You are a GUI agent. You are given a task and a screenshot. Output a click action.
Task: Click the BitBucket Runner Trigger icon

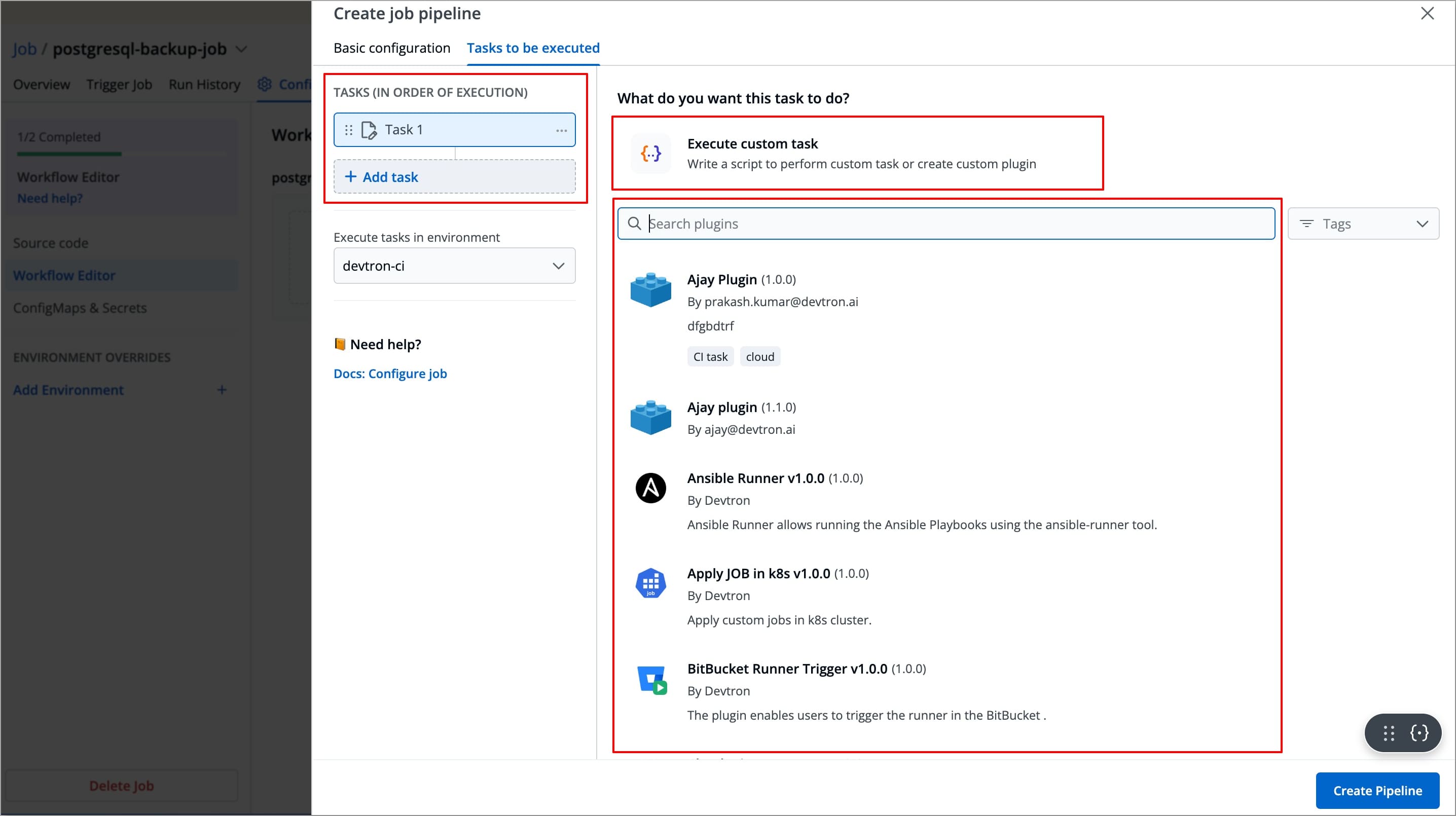[651, 679]
